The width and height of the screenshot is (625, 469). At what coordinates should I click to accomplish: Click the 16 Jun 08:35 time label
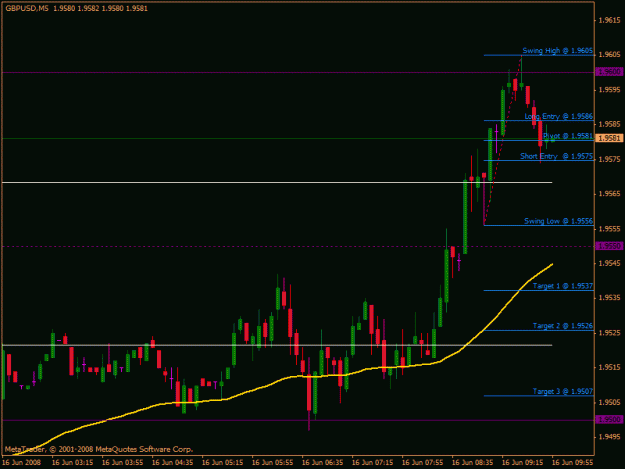pos(473,463)
